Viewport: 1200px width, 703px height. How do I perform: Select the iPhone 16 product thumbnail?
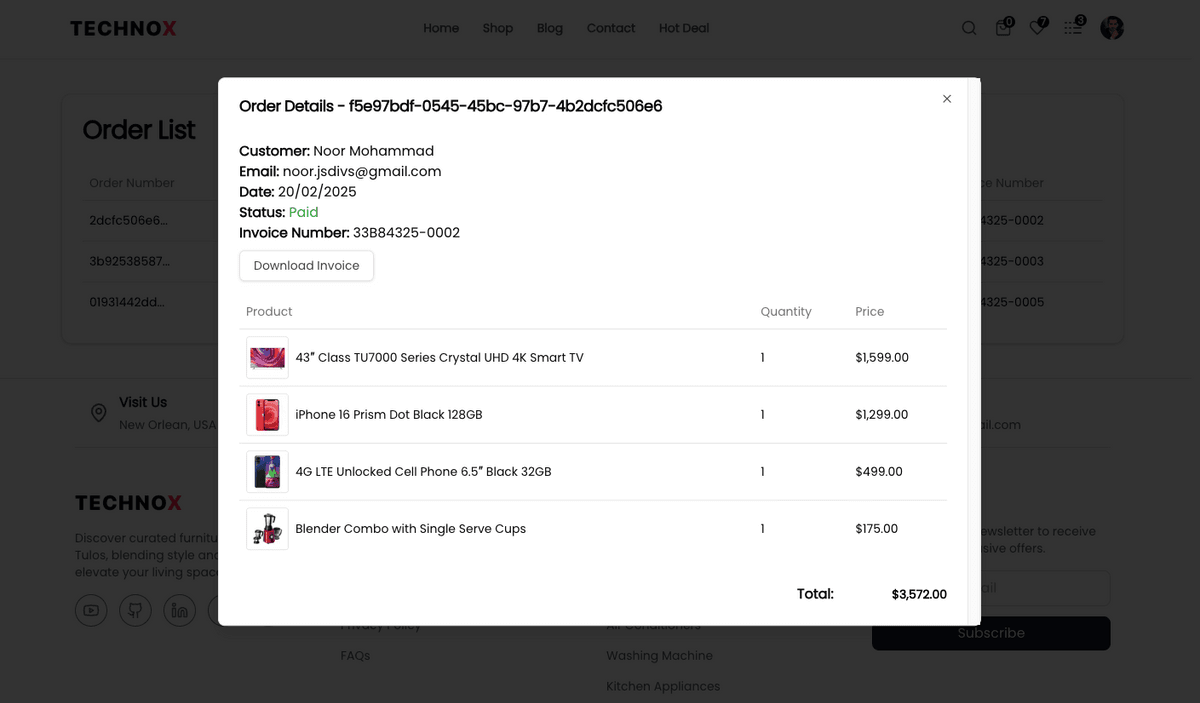tap(267, 414)
